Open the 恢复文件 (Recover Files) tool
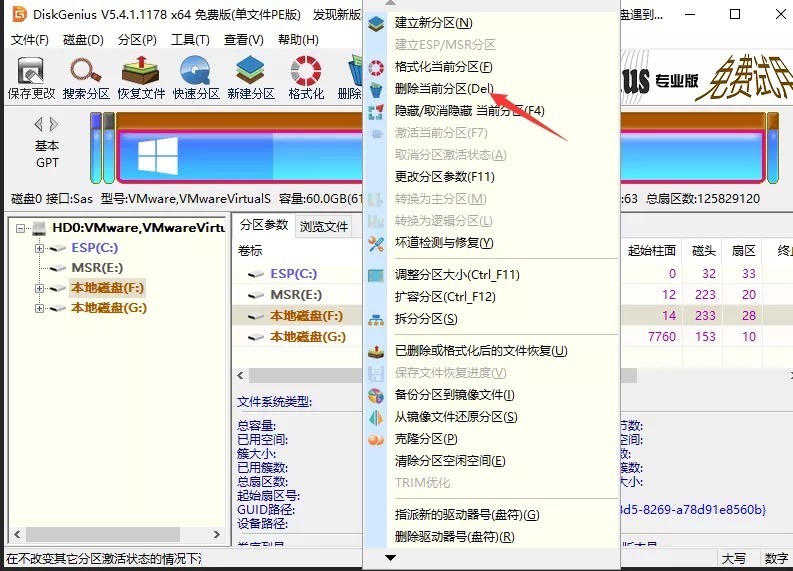The height and width of the screenshot is (571, 793). pyautogui.click(x=141, y=76)
